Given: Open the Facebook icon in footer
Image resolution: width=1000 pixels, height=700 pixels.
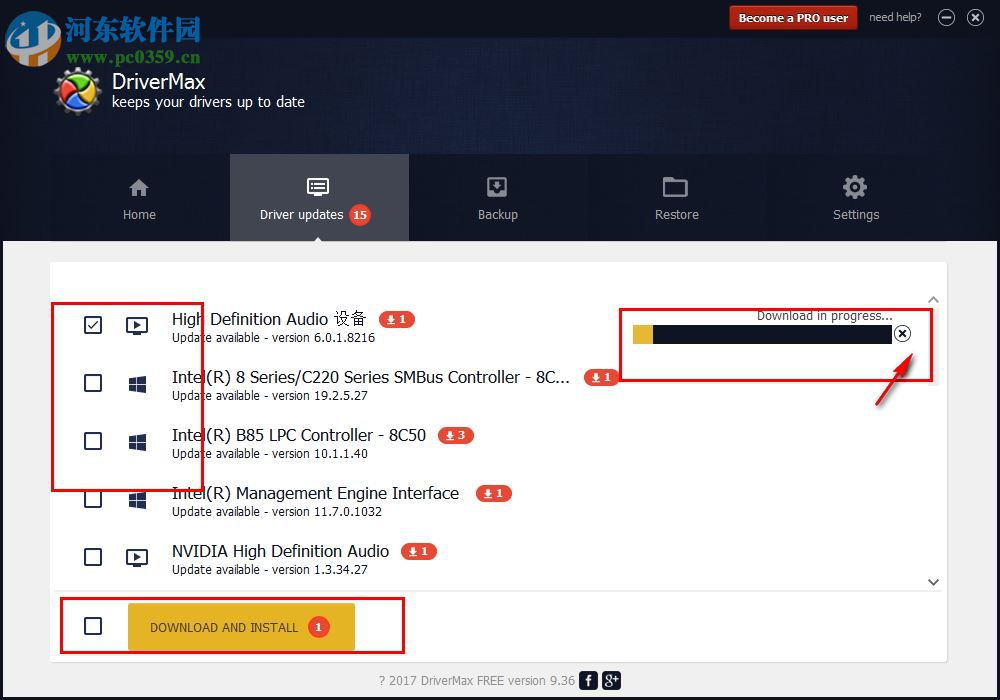Looking at the screenshot, I should (589, 680).
